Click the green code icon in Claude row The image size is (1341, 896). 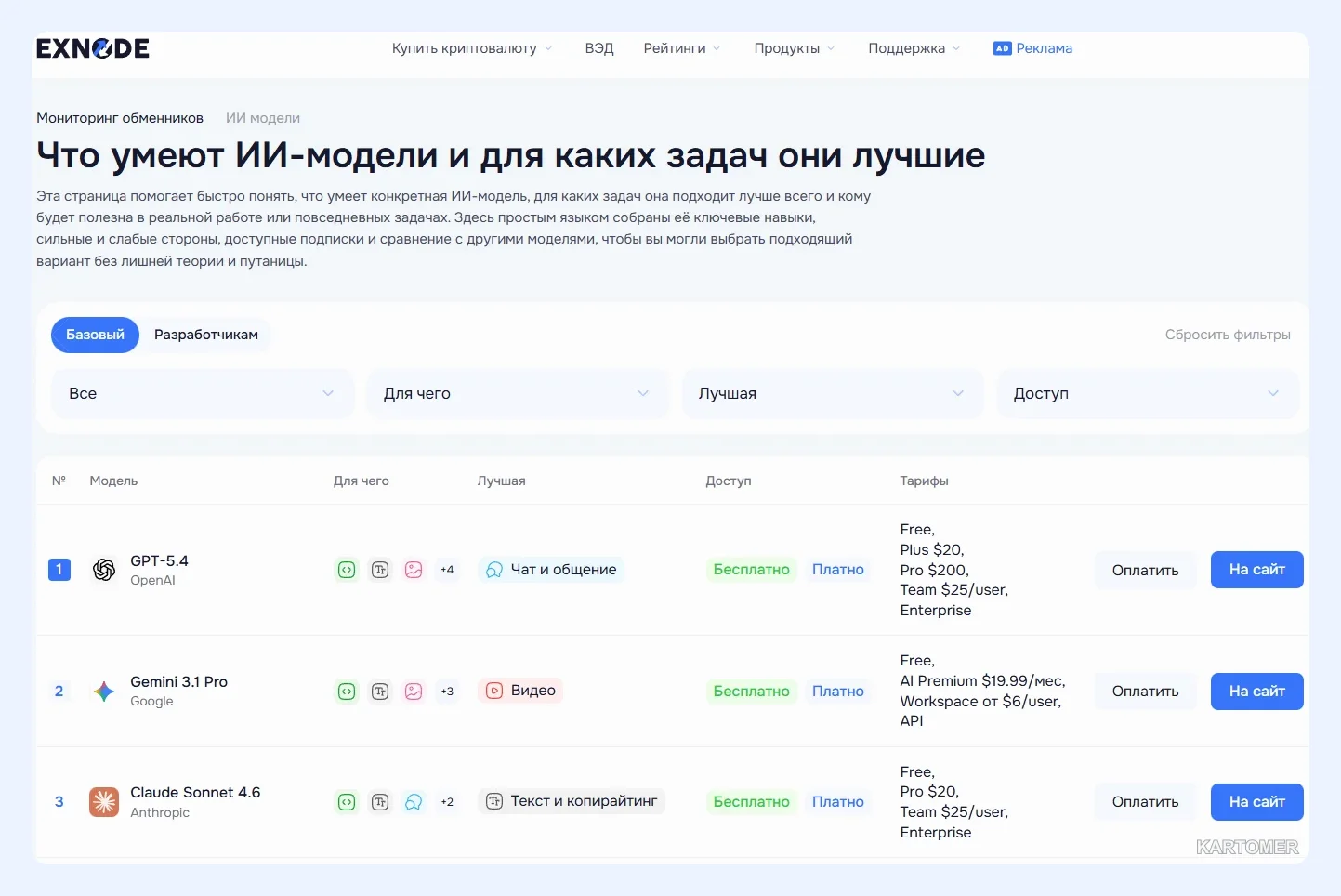point(347,801)
